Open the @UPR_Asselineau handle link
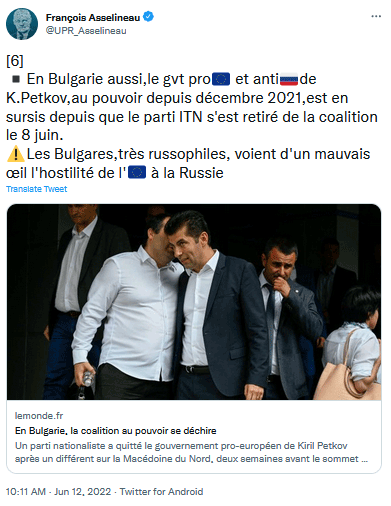 [86, 31]
